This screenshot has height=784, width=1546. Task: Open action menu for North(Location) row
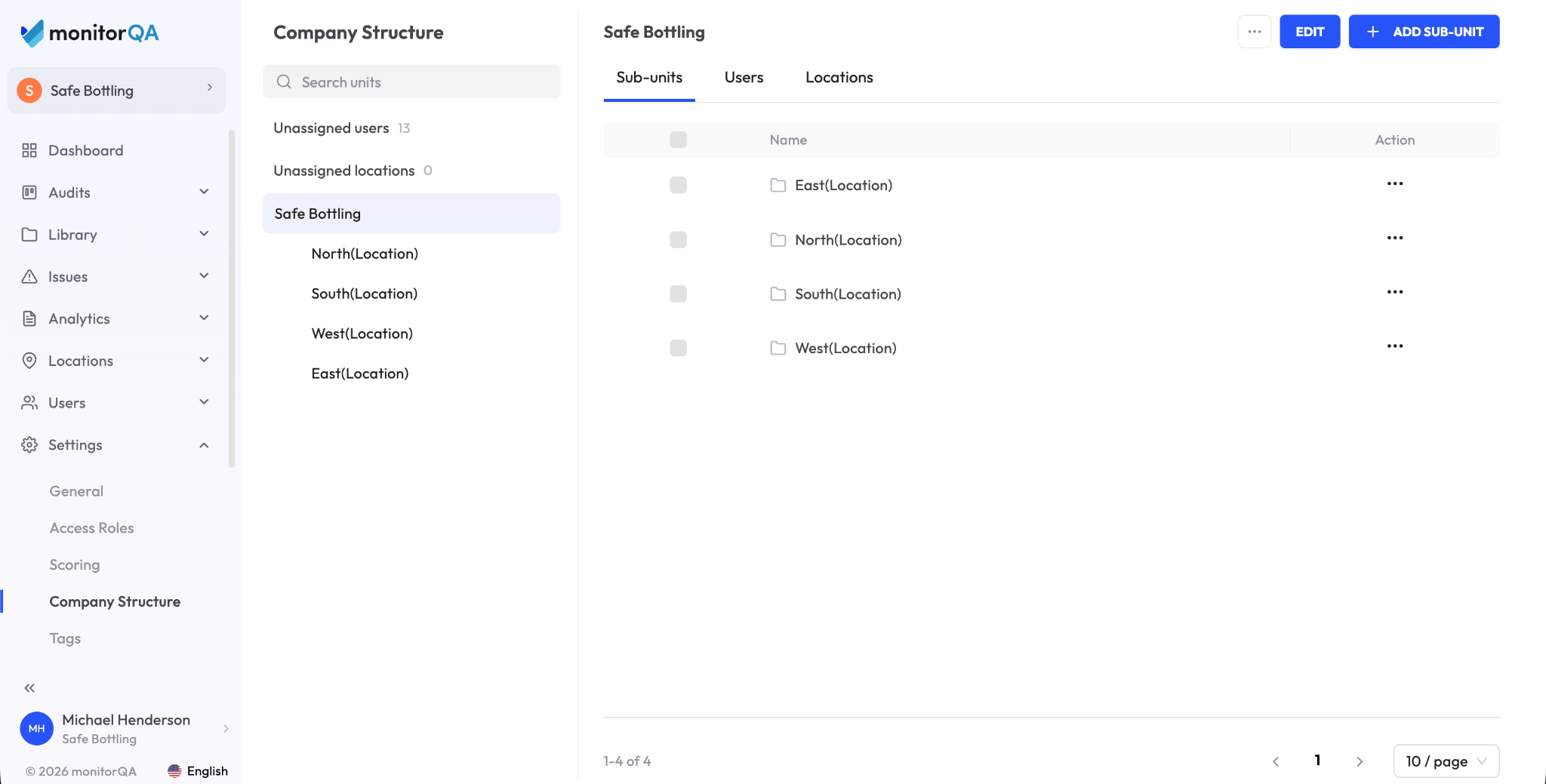point(1395,238)
